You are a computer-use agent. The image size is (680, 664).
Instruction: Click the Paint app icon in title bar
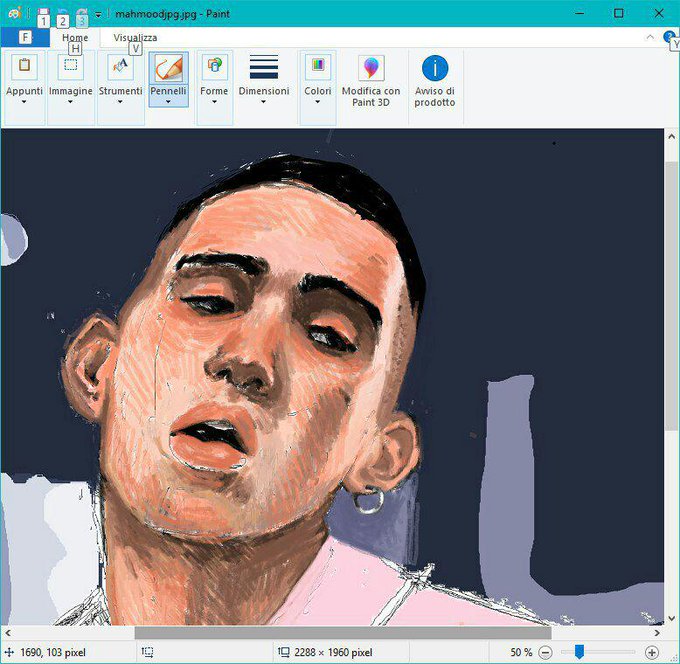click(x=14, y=13)
